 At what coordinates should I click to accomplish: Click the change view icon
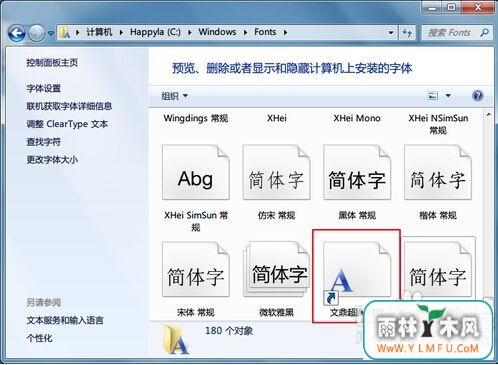pos(433,96)
